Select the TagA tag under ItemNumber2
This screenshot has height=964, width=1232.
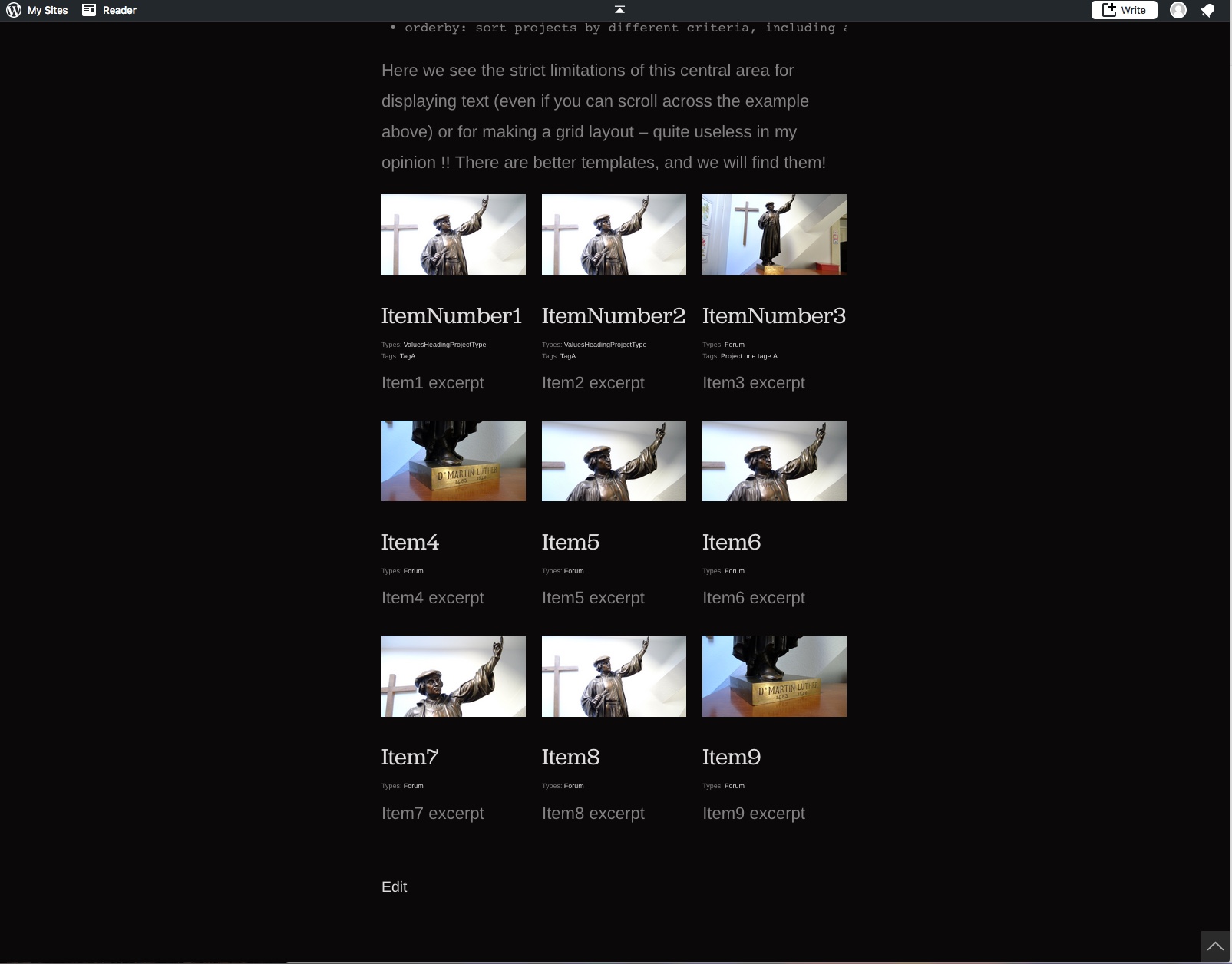(x=568, y=356)
